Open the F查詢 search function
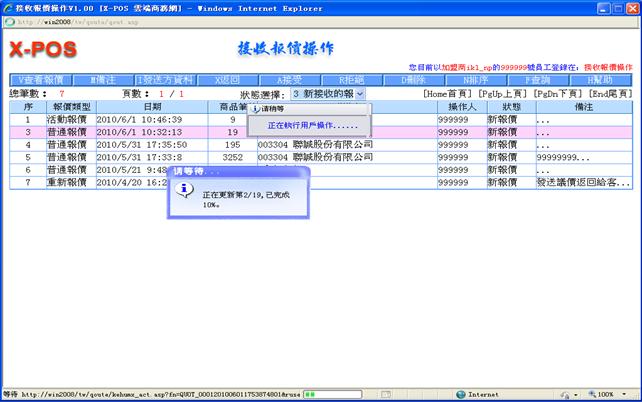Viewport: 642px width, 402px height. 535,79
